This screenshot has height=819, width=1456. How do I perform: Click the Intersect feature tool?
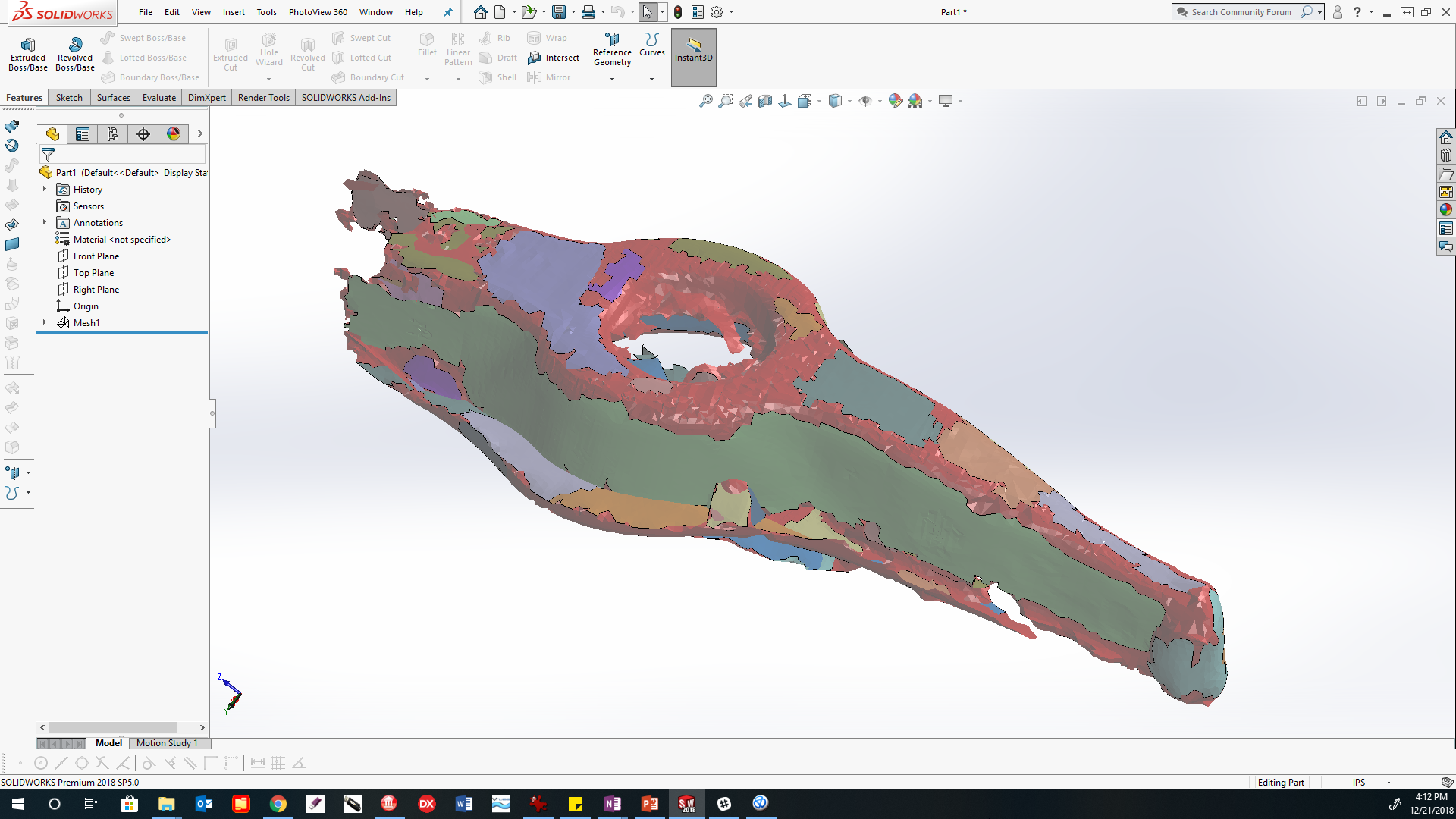click(554, 58)
